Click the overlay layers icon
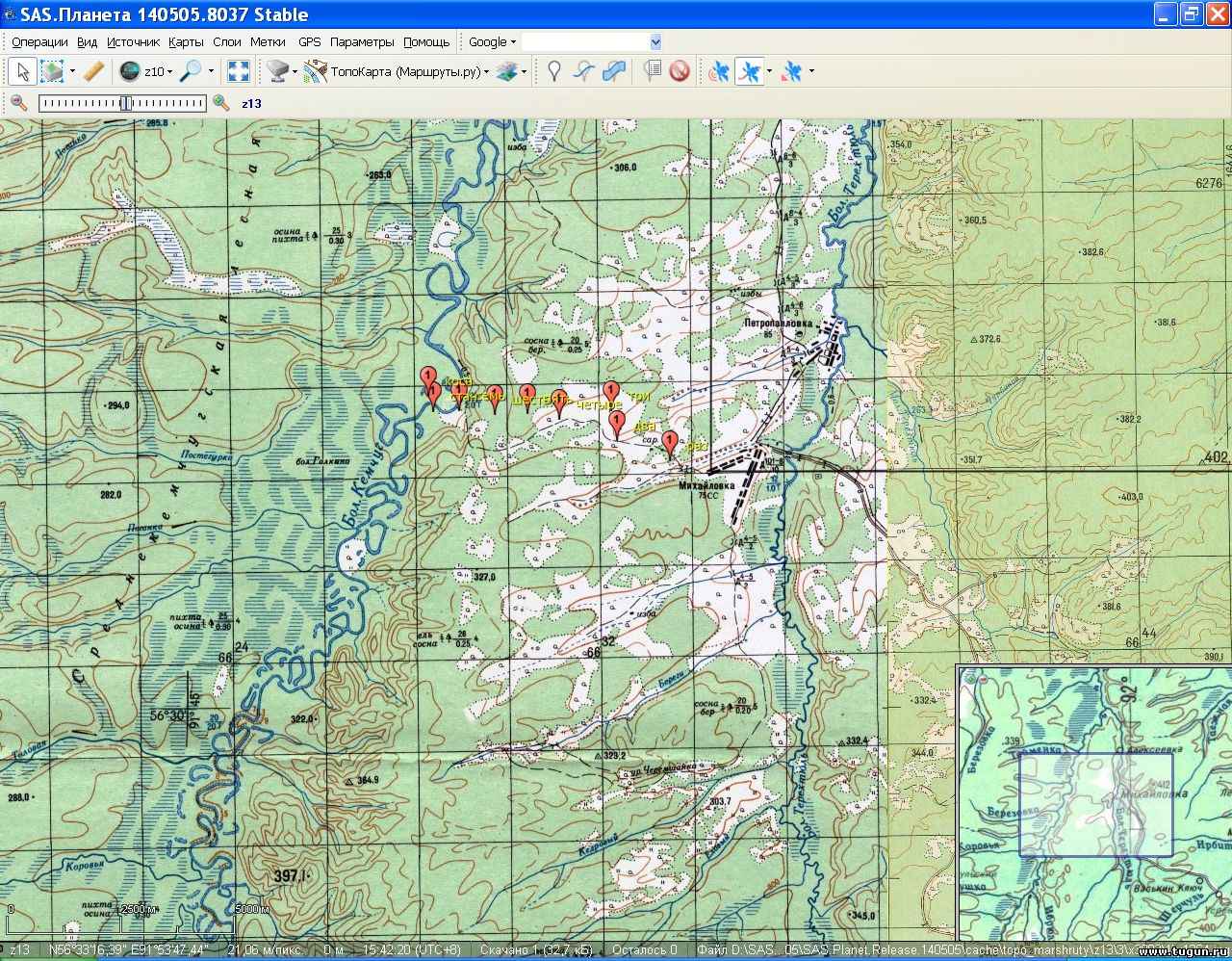The image size is (1232, 961). [x=507, y=71]
